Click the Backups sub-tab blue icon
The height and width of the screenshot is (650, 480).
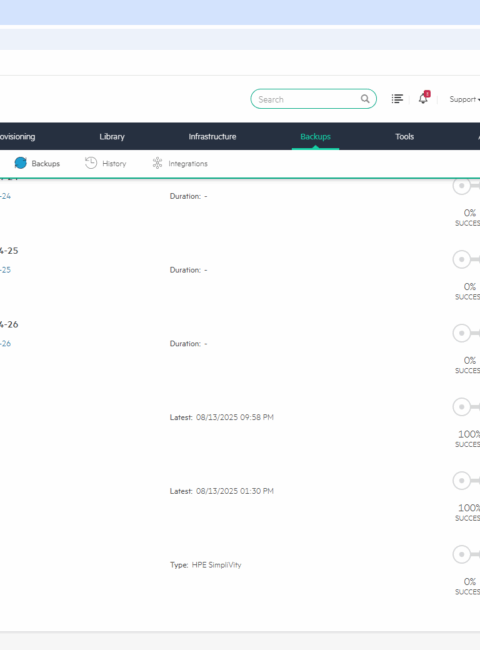[20, 163]
